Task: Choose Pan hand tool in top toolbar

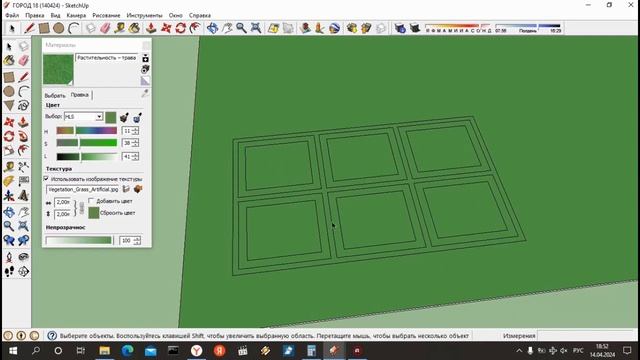Action: coord(227,28)
